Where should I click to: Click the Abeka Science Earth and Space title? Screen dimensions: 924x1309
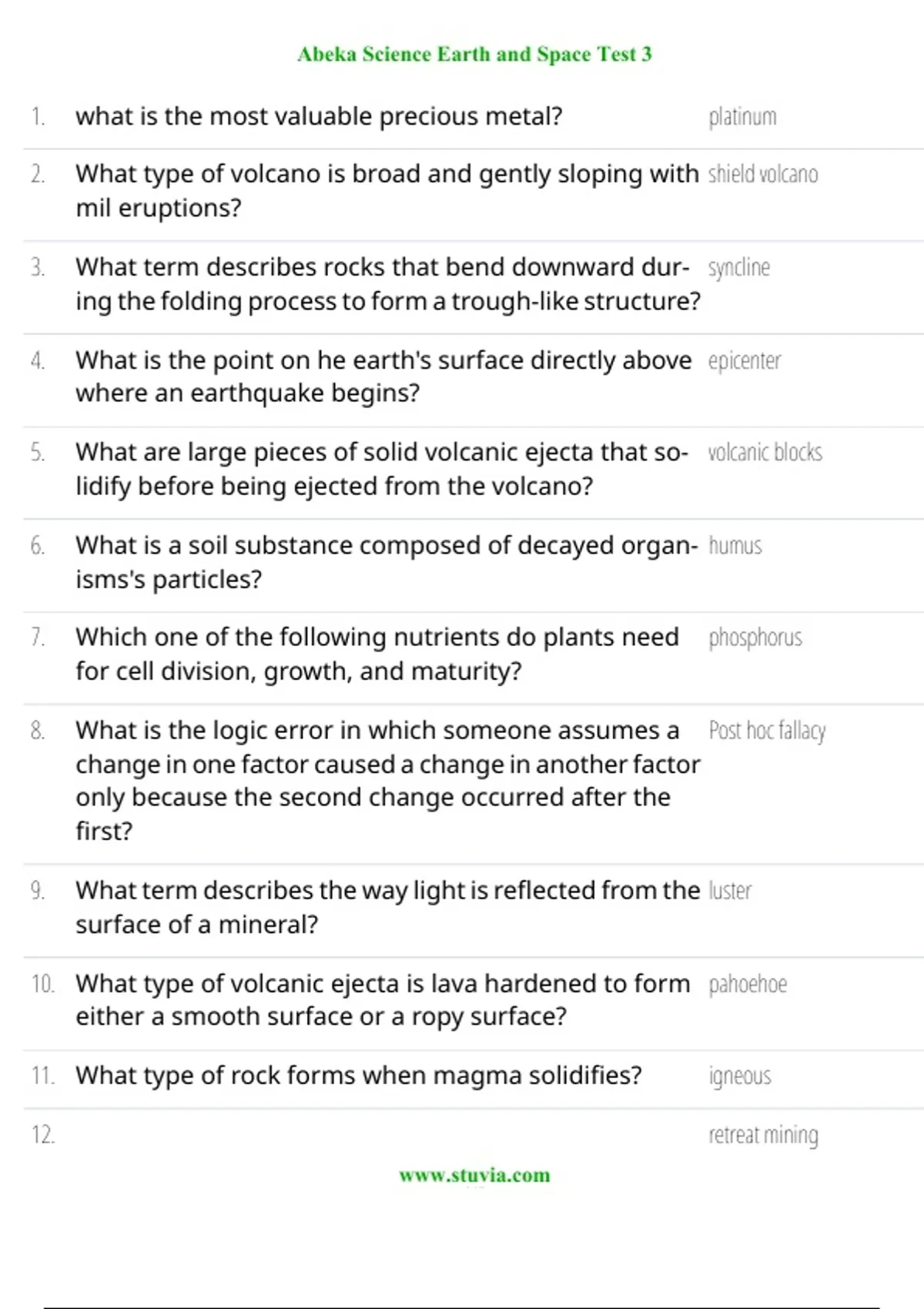click(474, 54)
